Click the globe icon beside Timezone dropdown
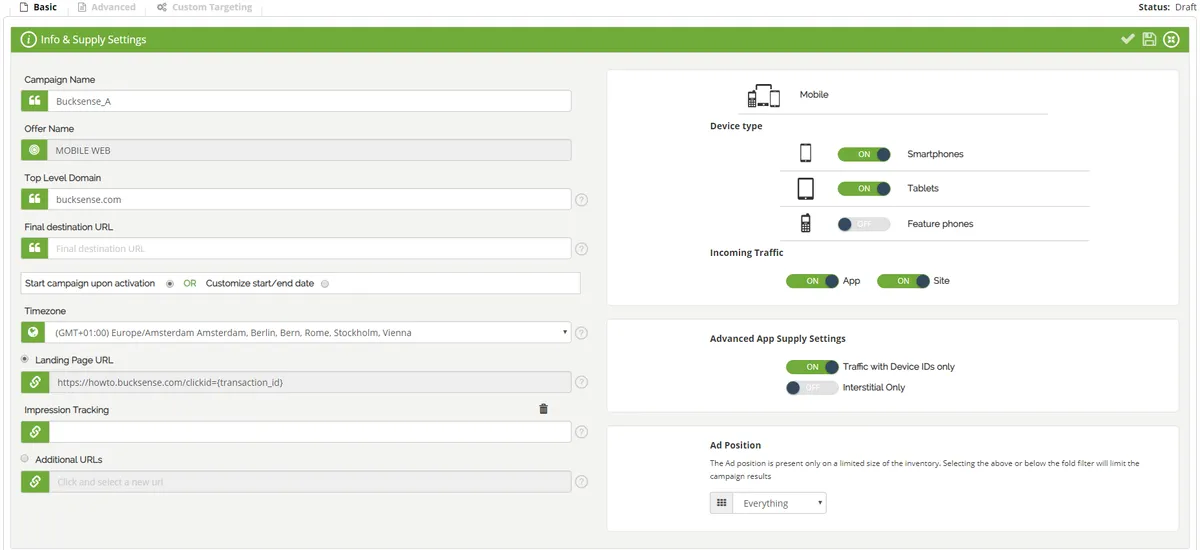 pyautogui.click(x=34, y=332)
